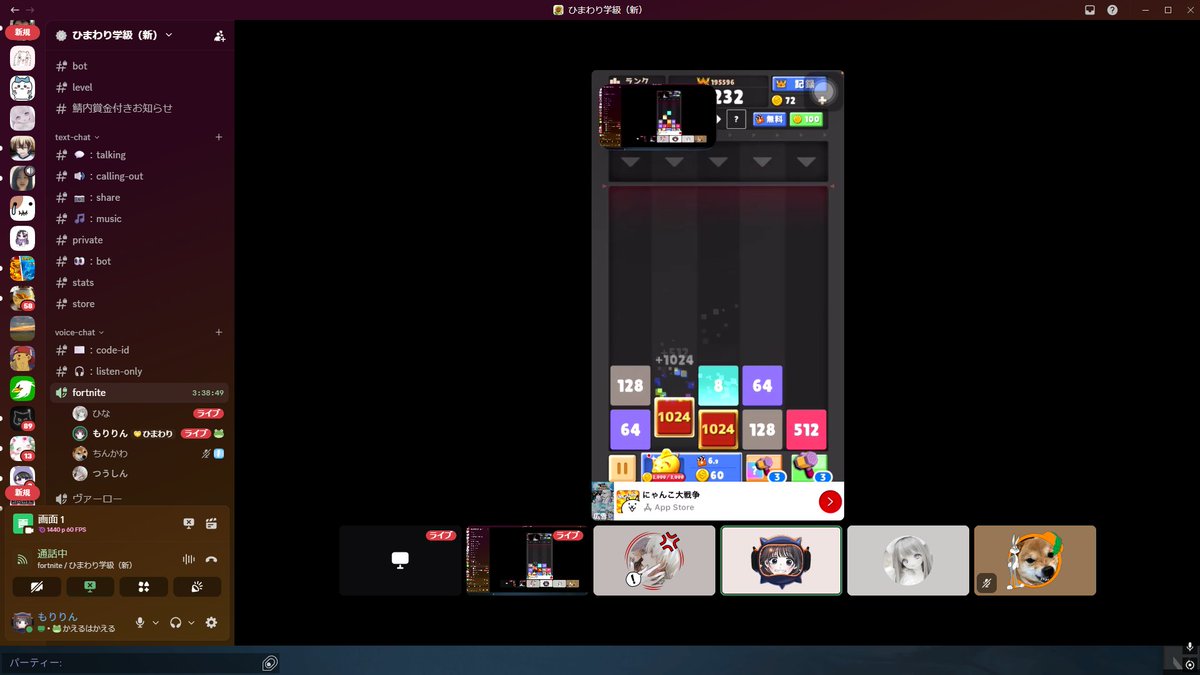1200x675 pixels.
Task: Open noise suppression waveform settings
Action: pyautogui.click(x=187, y=560)
